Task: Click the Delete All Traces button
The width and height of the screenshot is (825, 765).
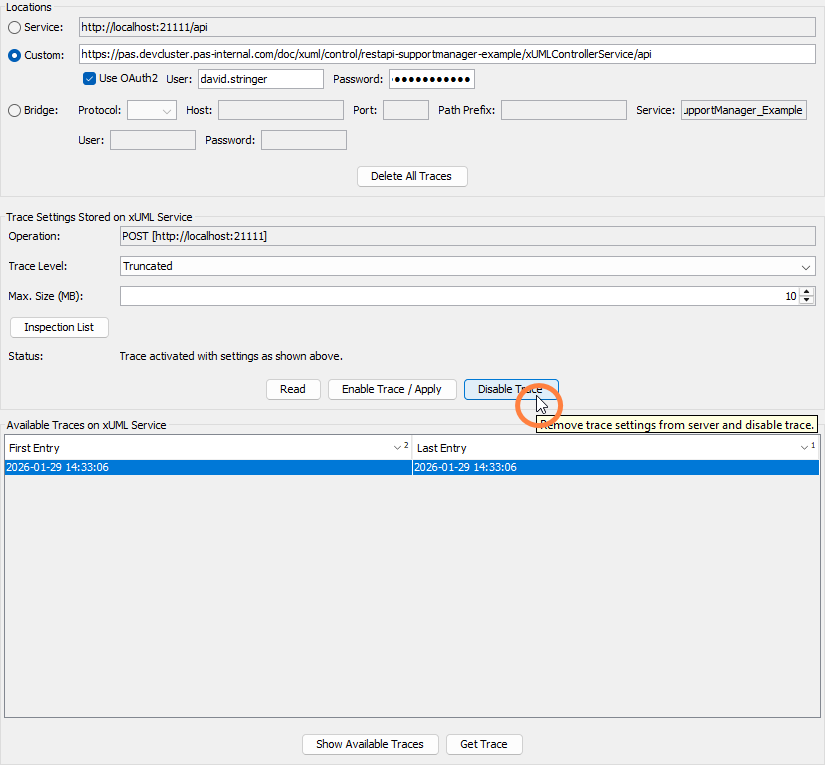Action: 412,176
